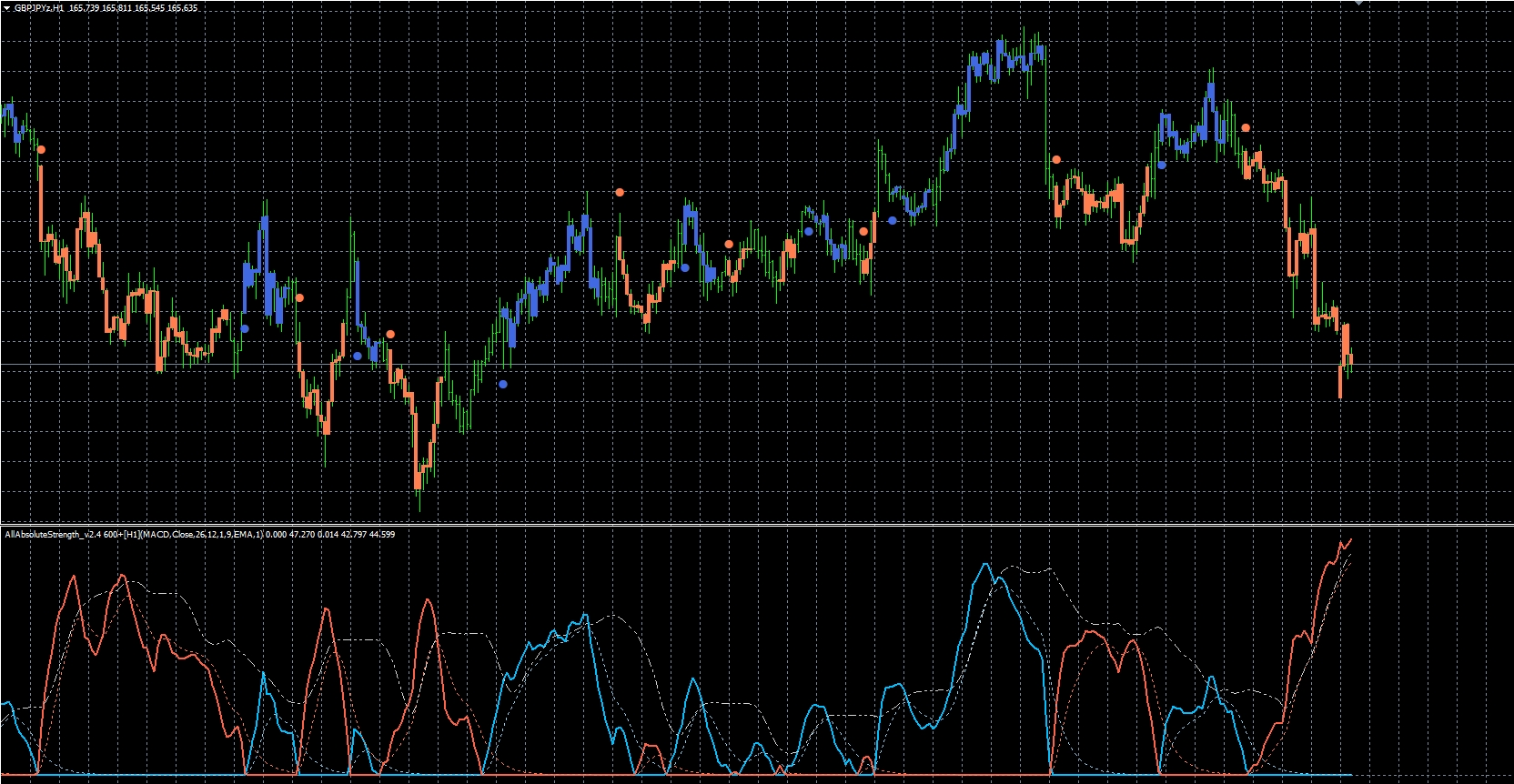Screen dimensions: 1514x784
Task: Select the rightmost orange signal dot
Action: [x=1246, y=128]
